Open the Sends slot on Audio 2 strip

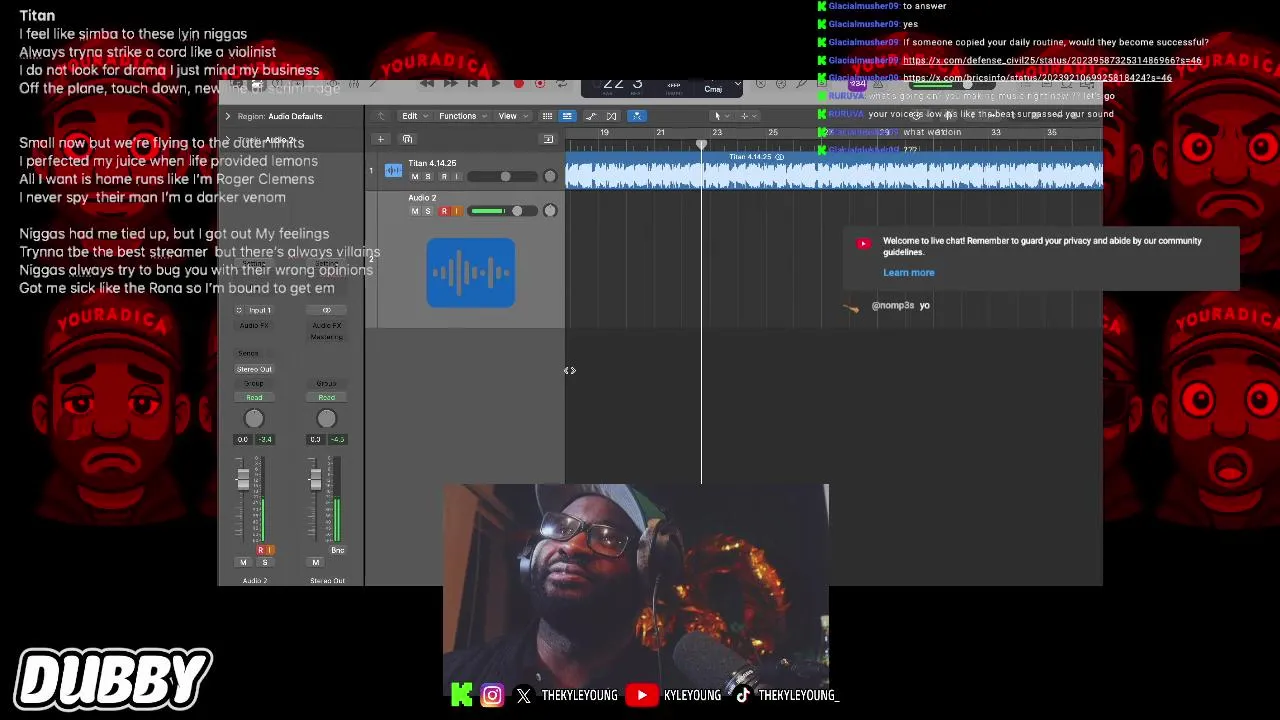[249, 353]
